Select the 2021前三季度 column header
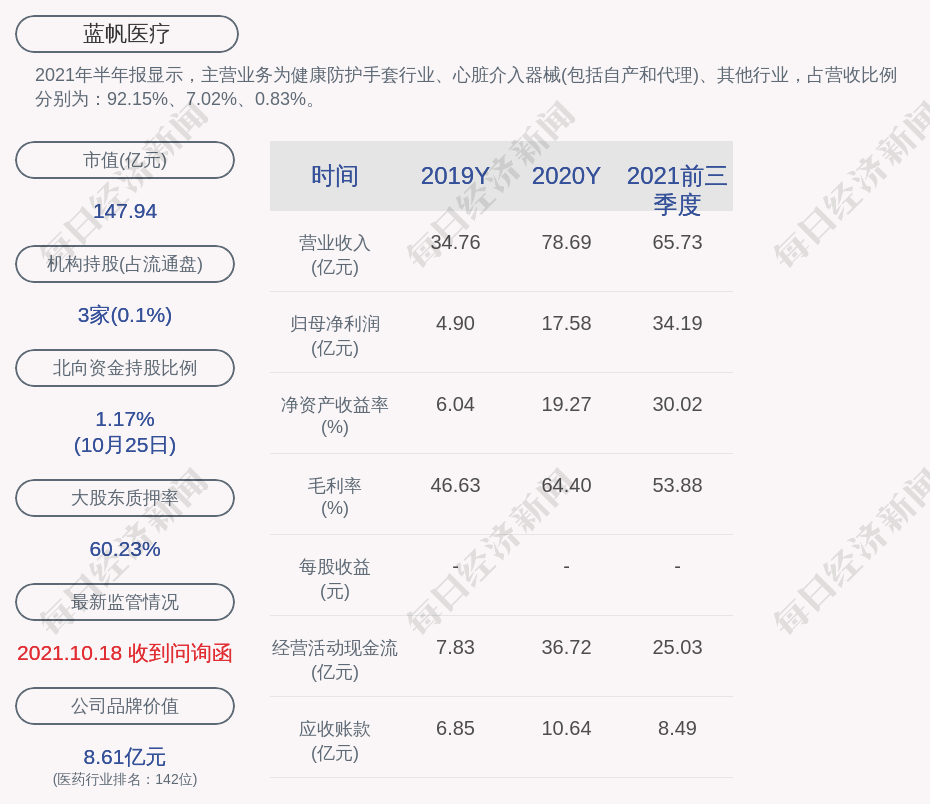Screen dimensions: 930x804 [677, 190]
